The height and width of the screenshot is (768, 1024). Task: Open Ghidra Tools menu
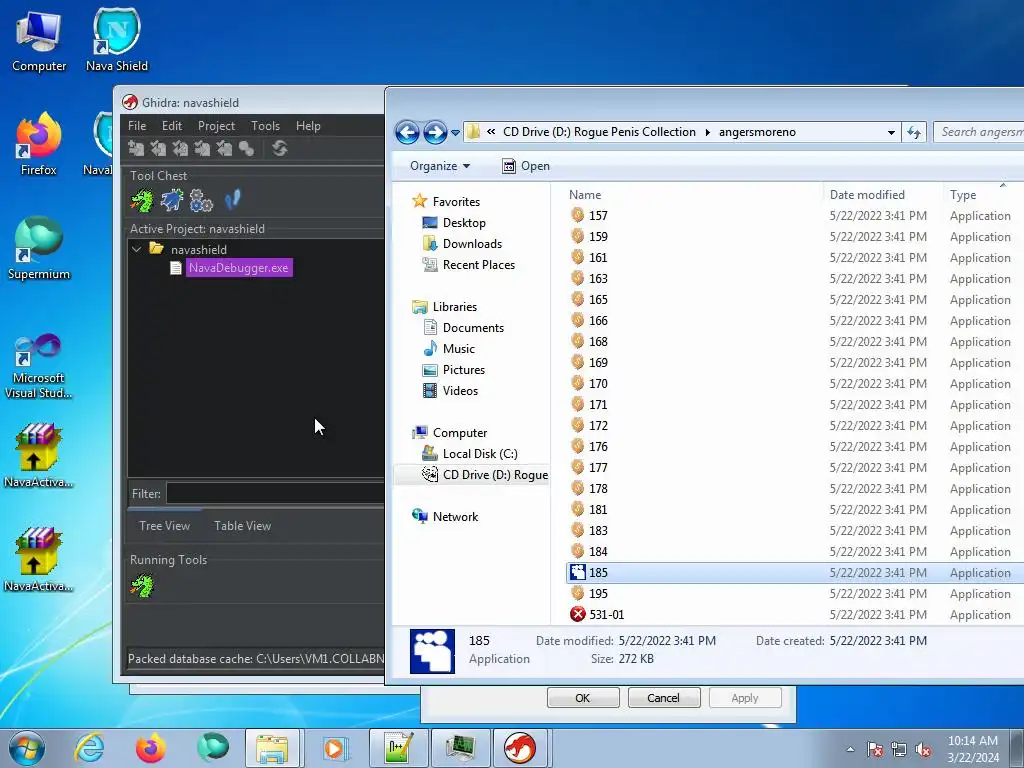[265, 125]
